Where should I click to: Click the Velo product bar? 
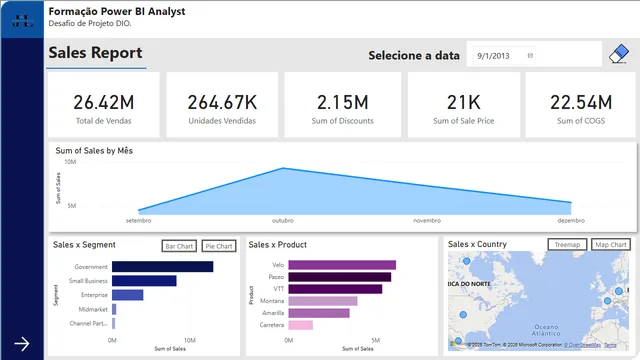tap(342, 265)
